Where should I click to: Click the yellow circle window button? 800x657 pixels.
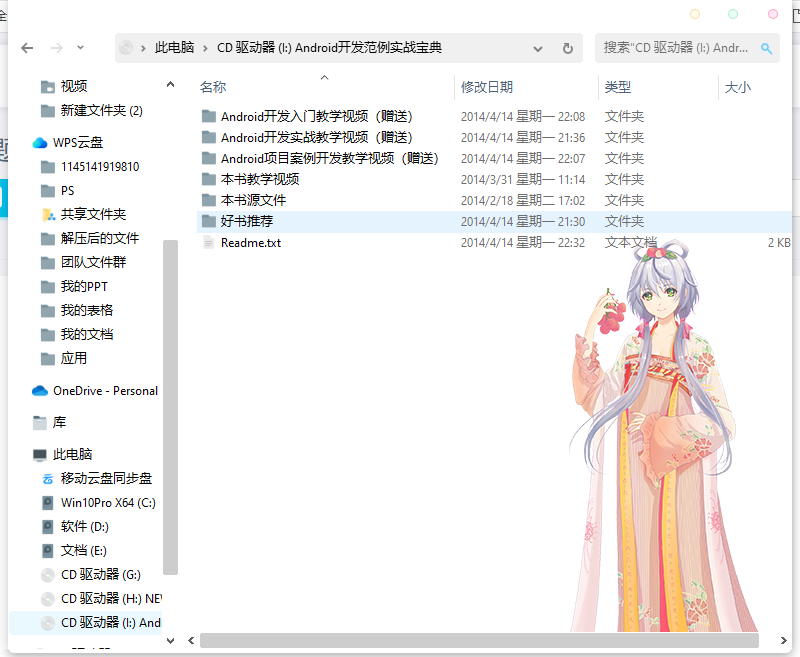695,14
